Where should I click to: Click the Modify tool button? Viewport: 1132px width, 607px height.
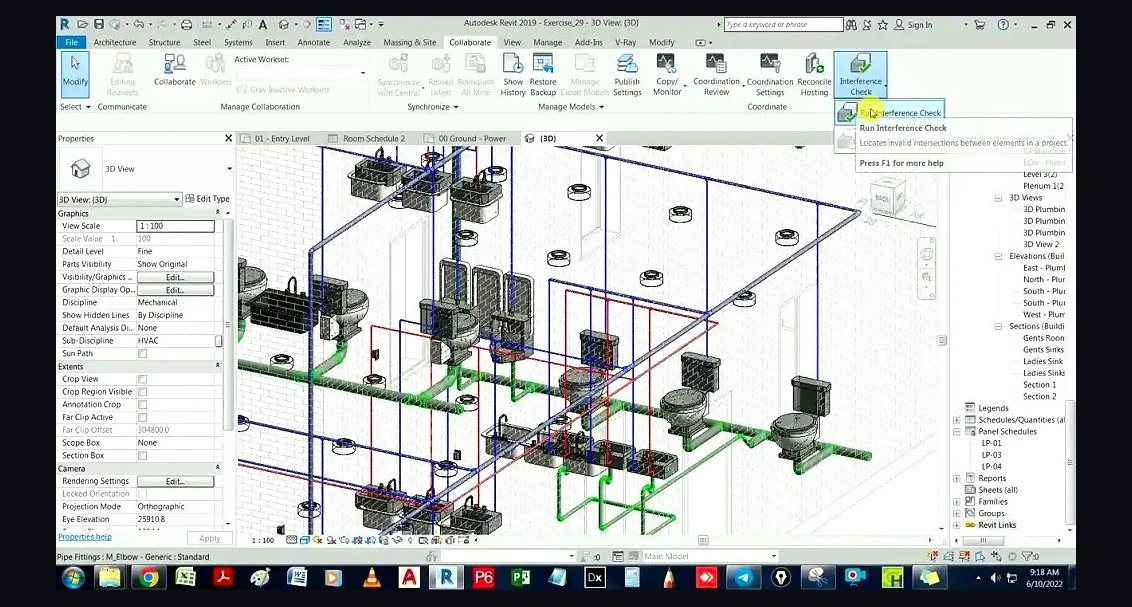[75, 74]
